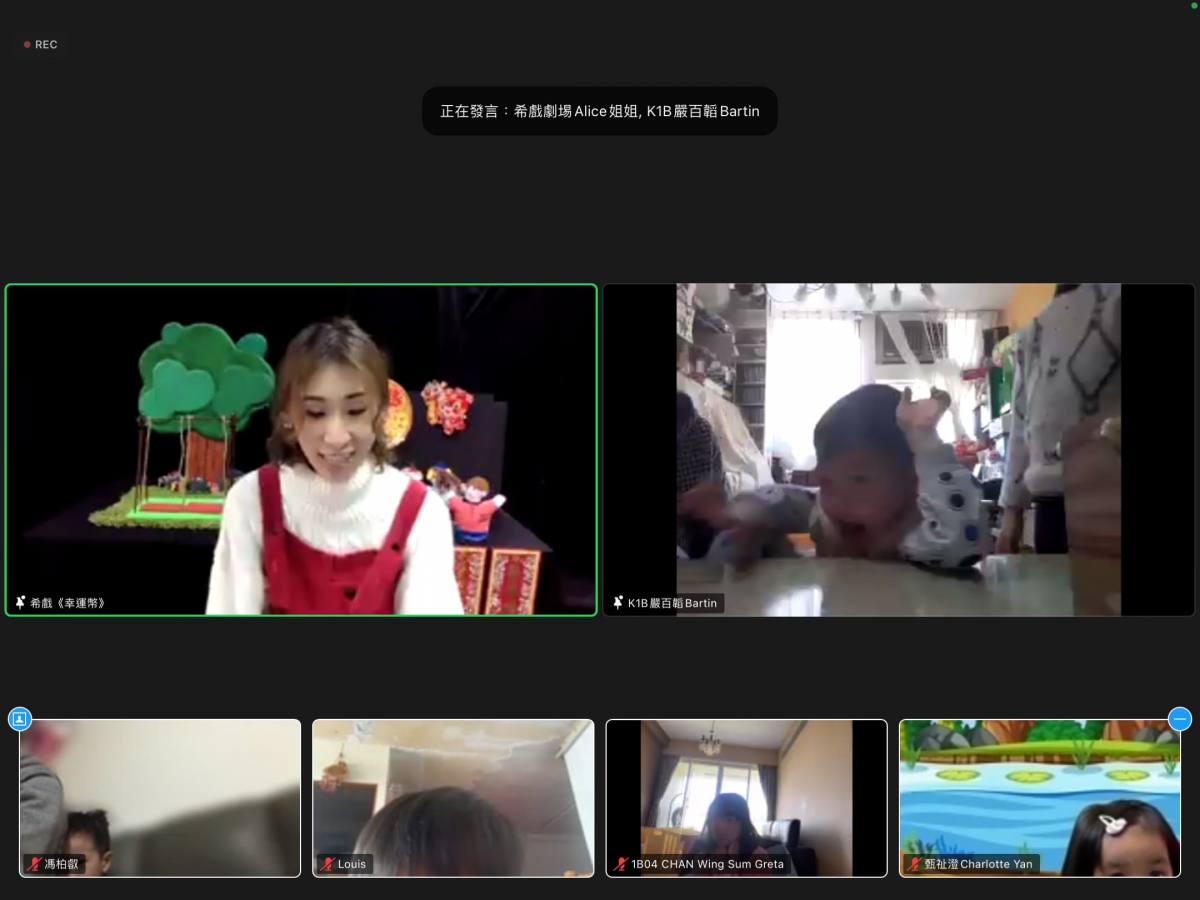Screen dimensions: 1200x900
Task: Open 1B04 CHAN Wing Sum Greta's video thumbnail
Action: pos(746,798)
